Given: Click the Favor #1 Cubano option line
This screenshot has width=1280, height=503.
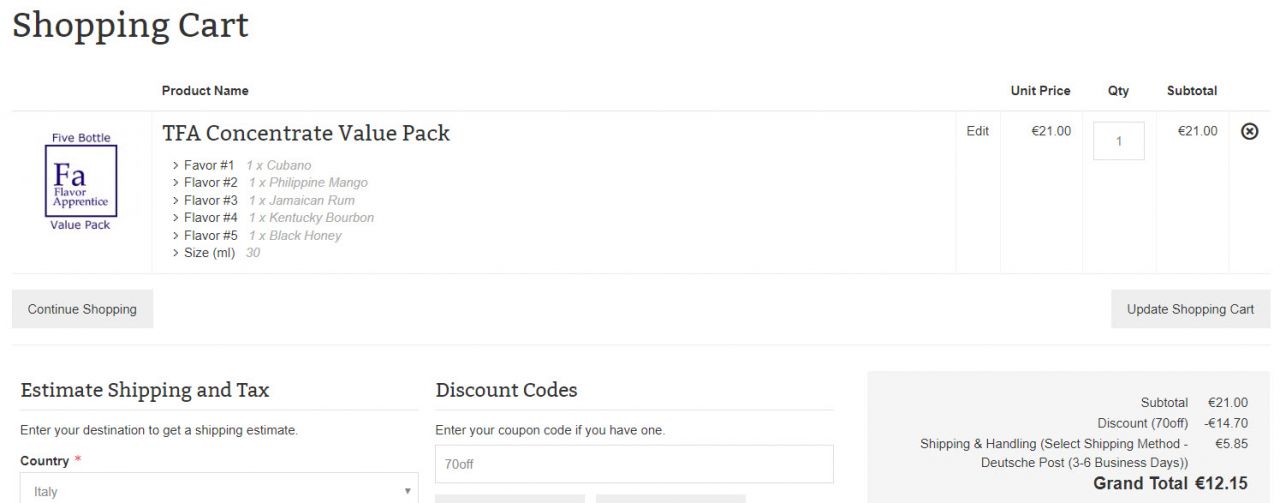Looking at the screenshot, I should pos(241,165).
